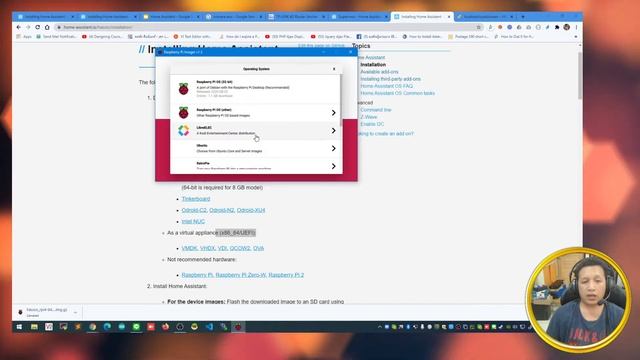
Task: Open the Odroid-N2 link
Action: click(x=222, y=210)
